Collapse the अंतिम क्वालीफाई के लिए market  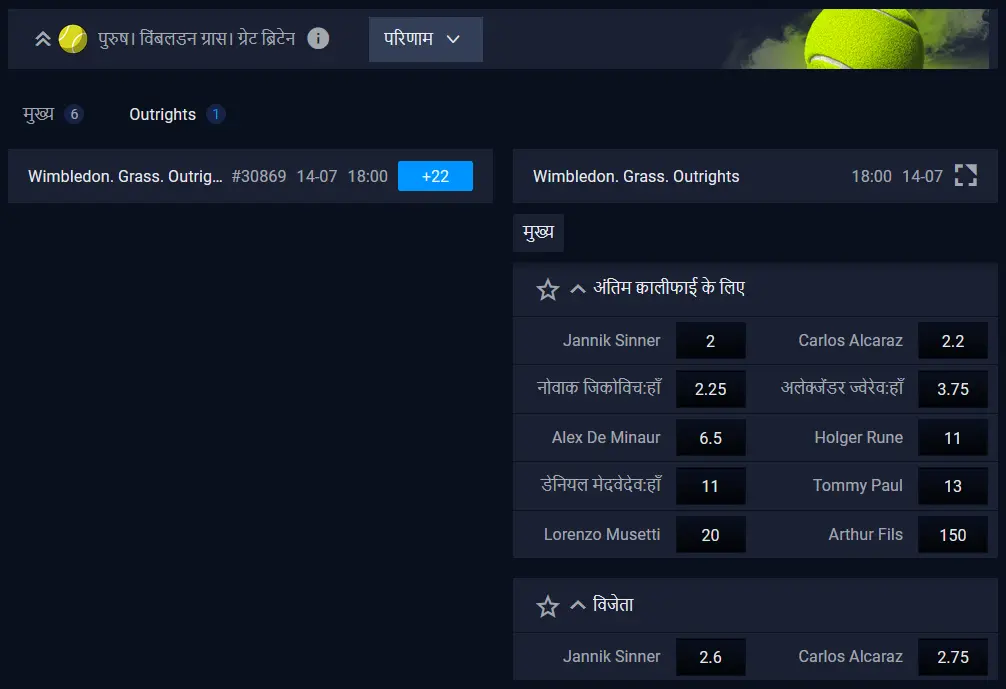tap(577, 289)
